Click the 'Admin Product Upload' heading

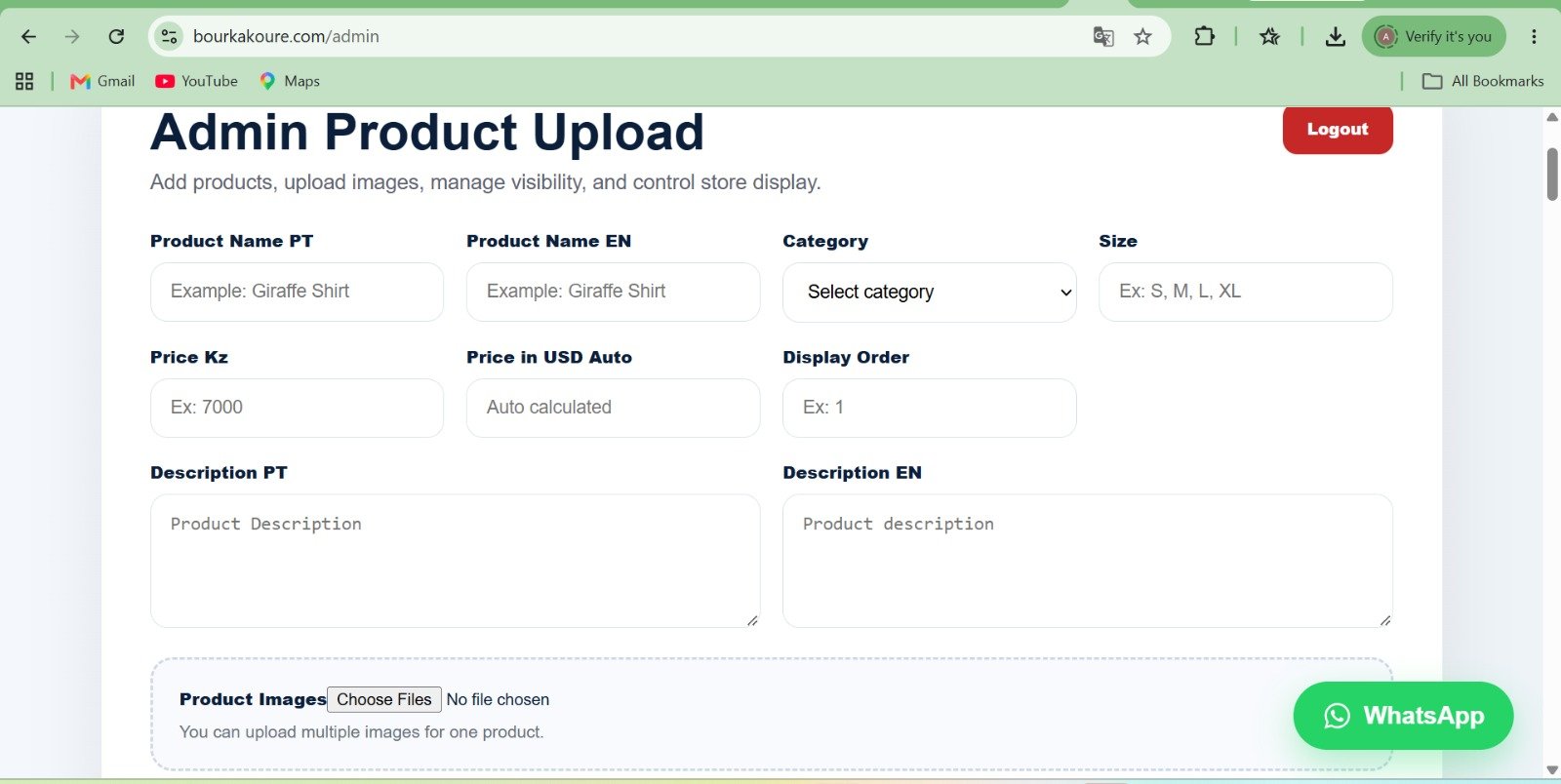pos(426,132)
